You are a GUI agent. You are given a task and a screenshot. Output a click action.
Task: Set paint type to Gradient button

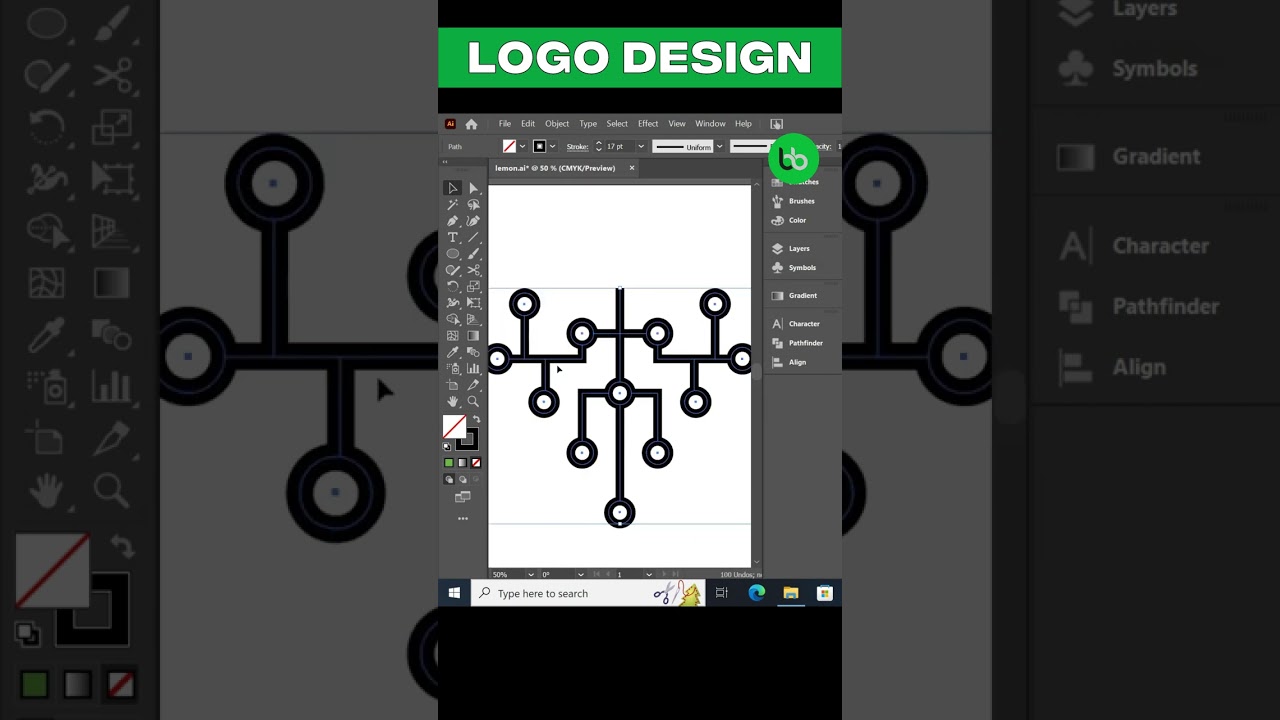click(x=462, y=462)
